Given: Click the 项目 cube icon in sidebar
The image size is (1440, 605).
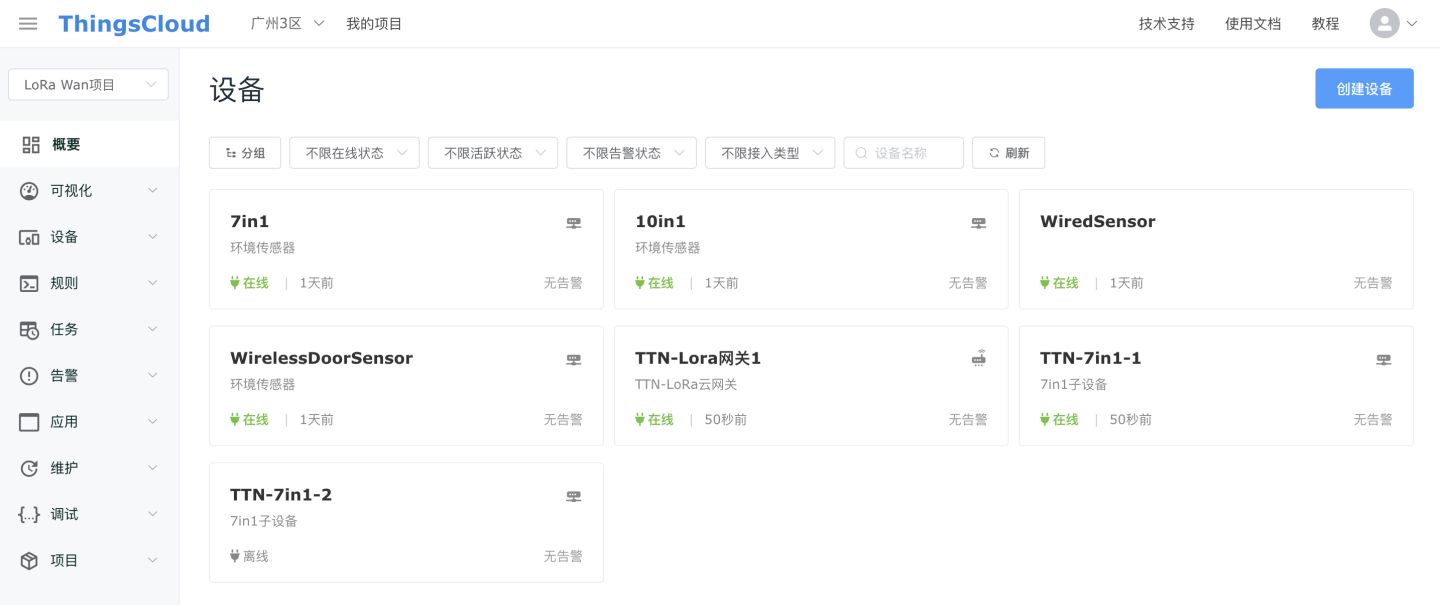Looking at the screenshot, I should [29, 561].
